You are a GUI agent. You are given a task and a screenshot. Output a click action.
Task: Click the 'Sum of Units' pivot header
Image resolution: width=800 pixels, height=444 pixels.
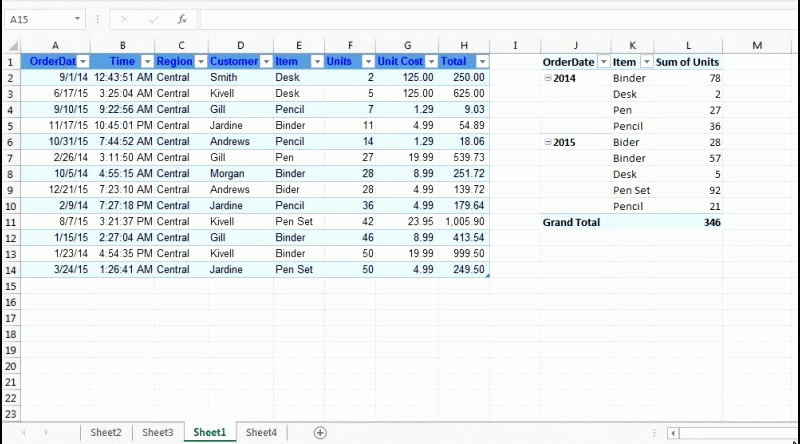(687, 62)
